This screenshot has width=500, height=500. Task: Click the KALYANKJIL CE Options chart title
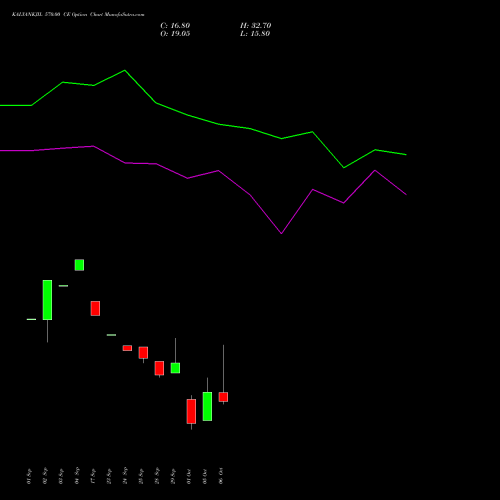[78, 15]
